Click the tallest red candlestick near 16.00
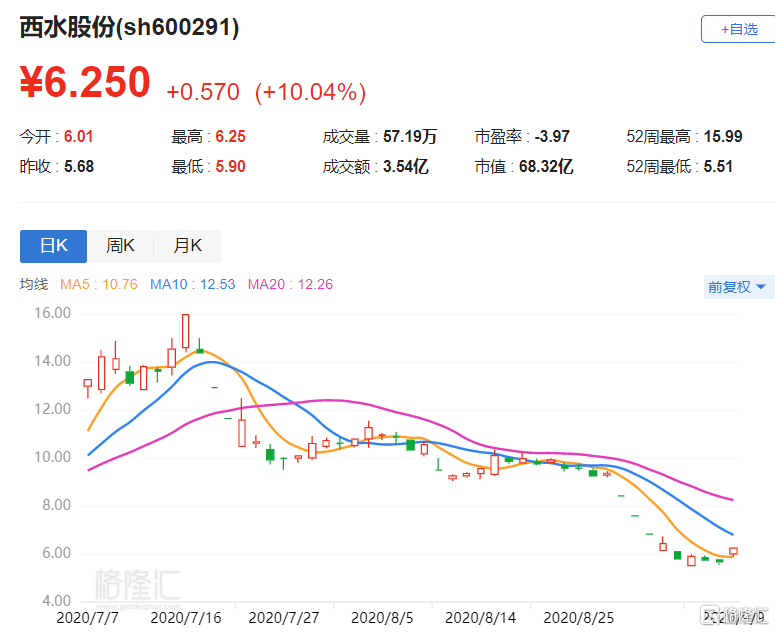Viewport: 775px width, 632px height. coord(186,331)
